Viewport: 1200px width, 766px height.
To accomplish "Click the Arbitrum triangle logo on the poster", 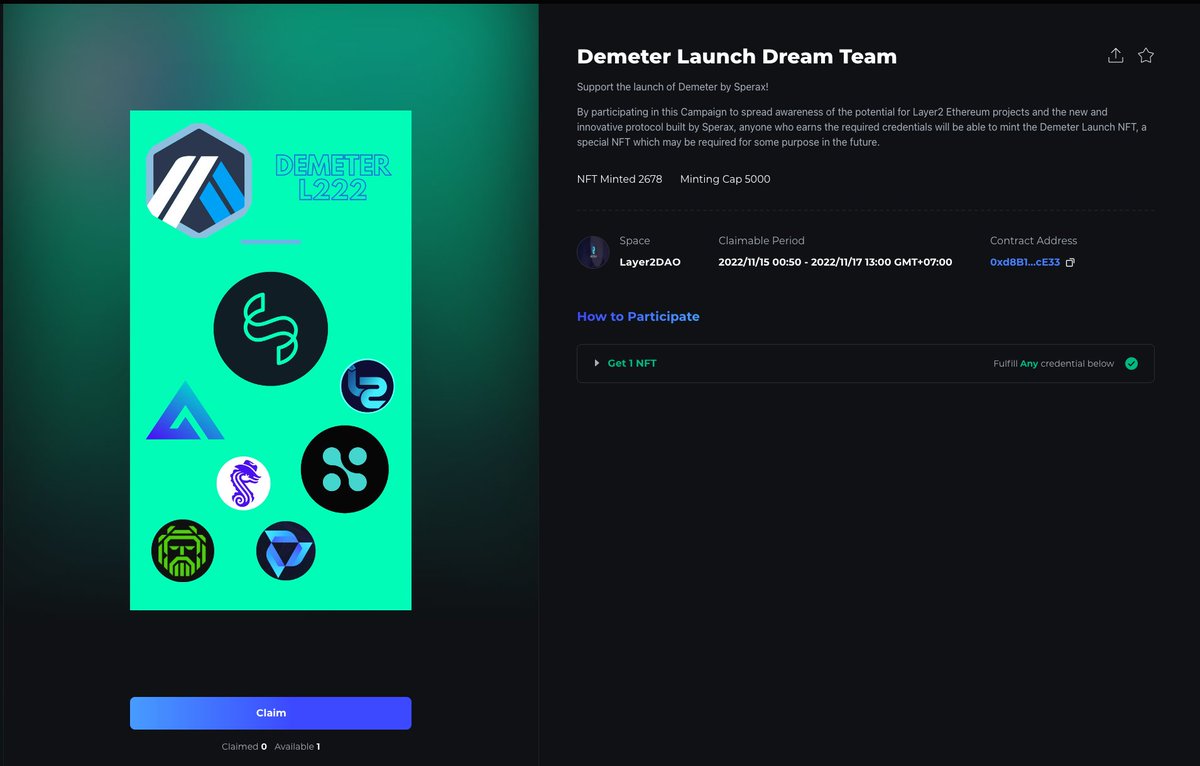I will (184, 412).
